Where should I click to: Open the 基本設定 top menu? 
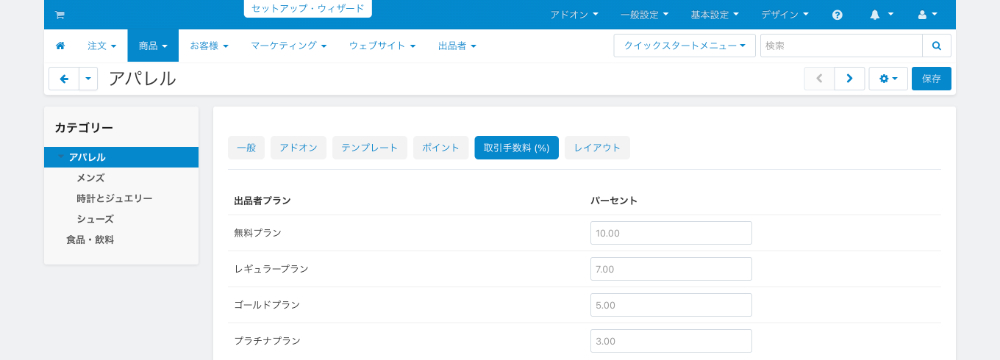[714, 15]
